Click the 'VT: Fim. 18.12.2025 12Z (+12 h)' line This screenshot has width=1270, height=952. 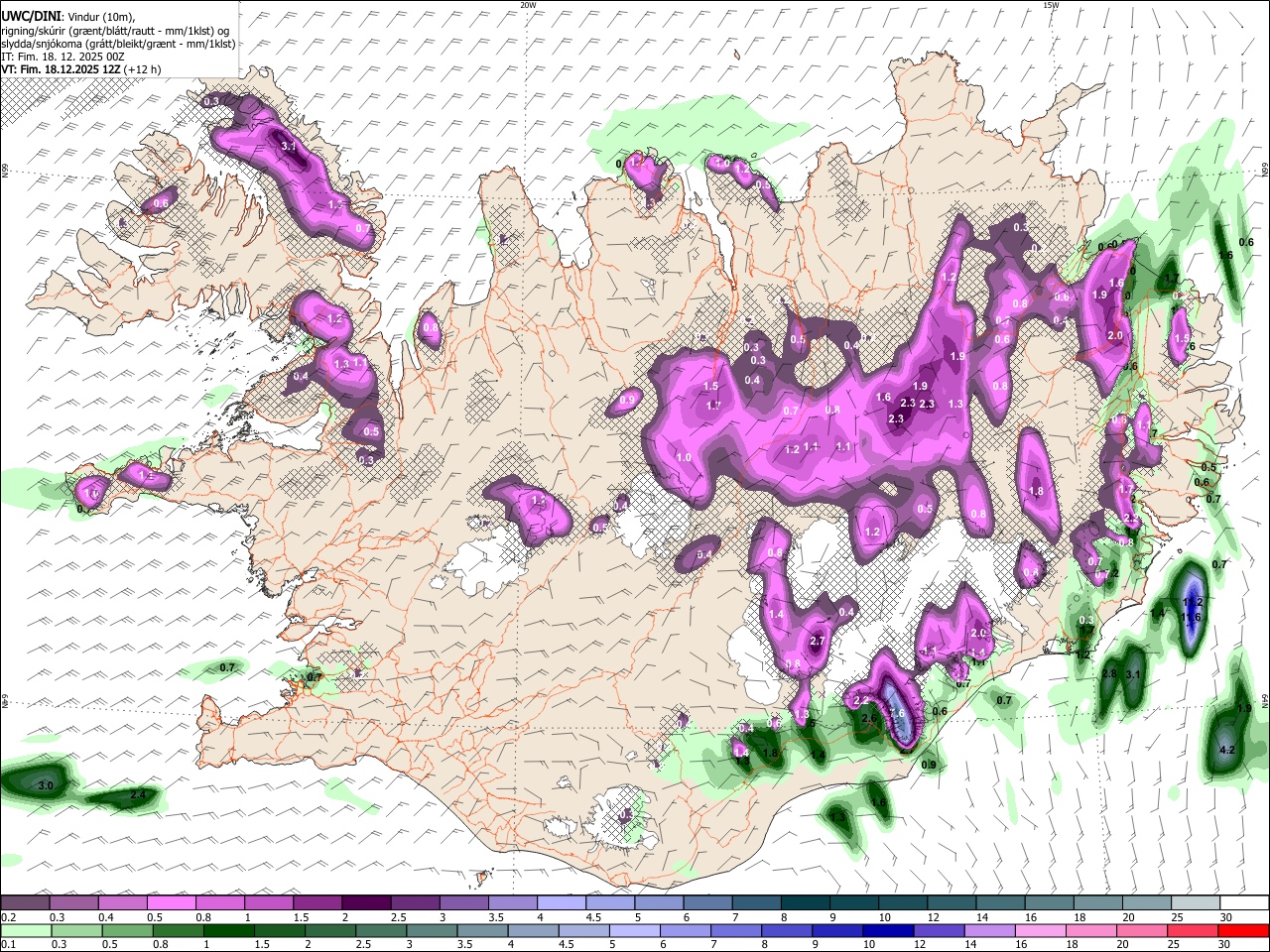pyautogui.click(x=81, y=69)
